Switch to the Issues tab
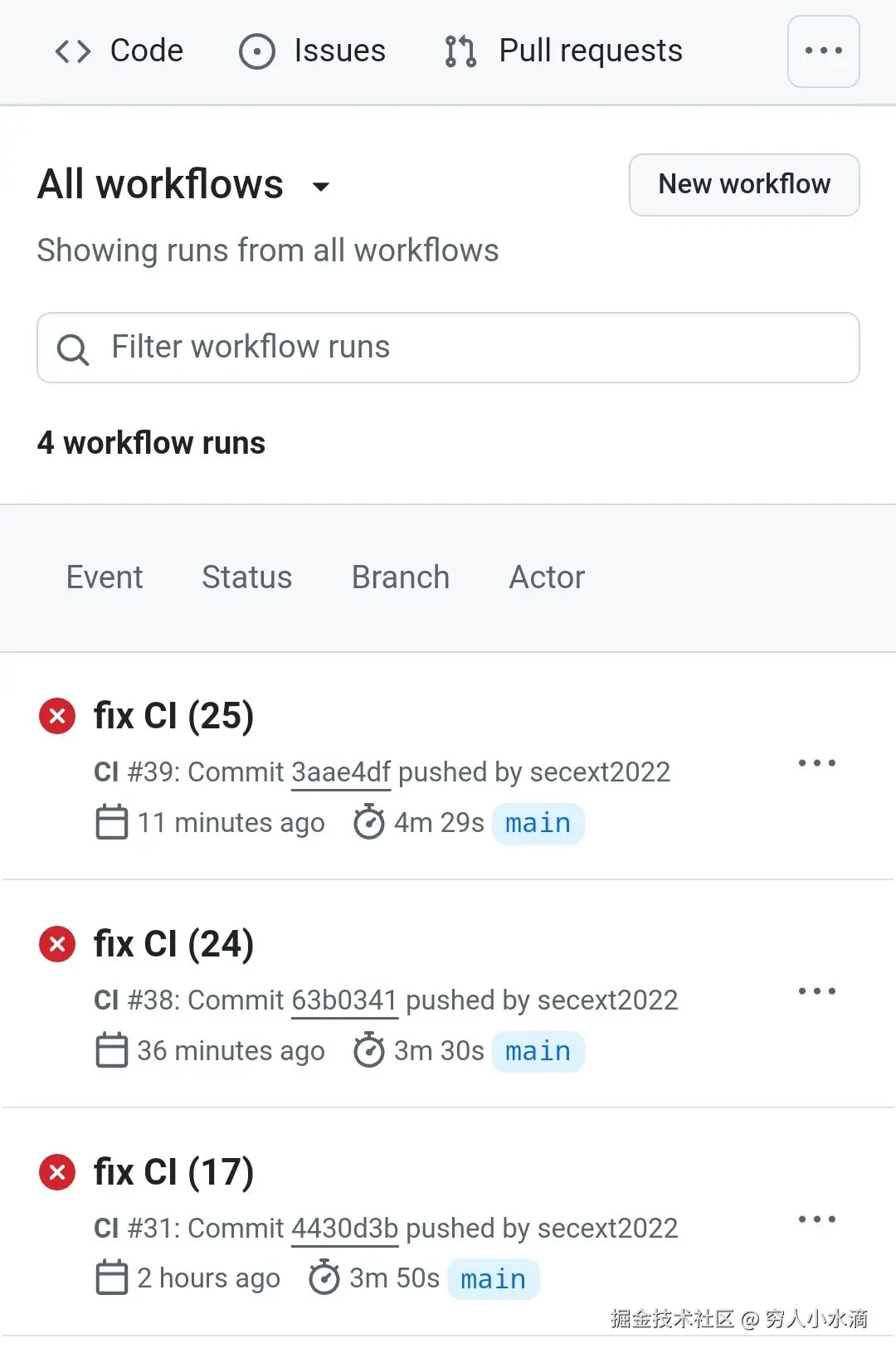Screen dimensions: 896x1358 coord(339,51)
